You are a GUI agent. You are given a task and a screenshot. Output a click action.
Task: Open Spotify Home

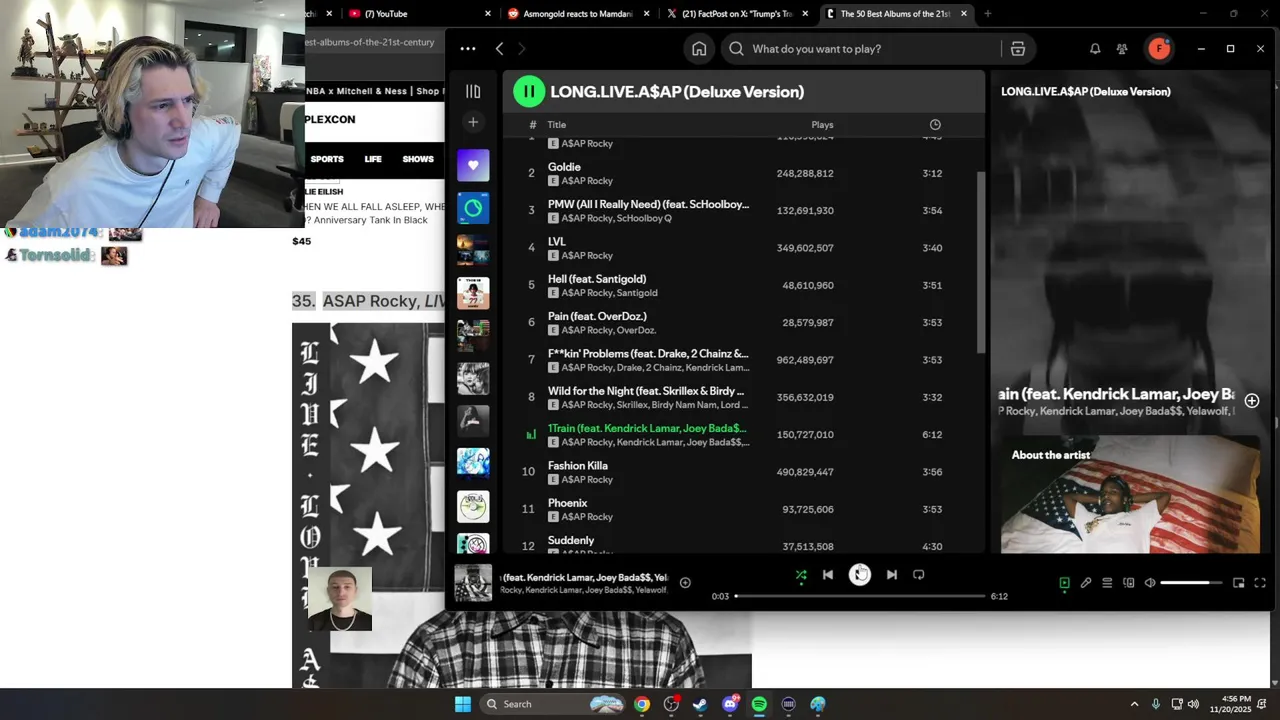coord(699,49)
